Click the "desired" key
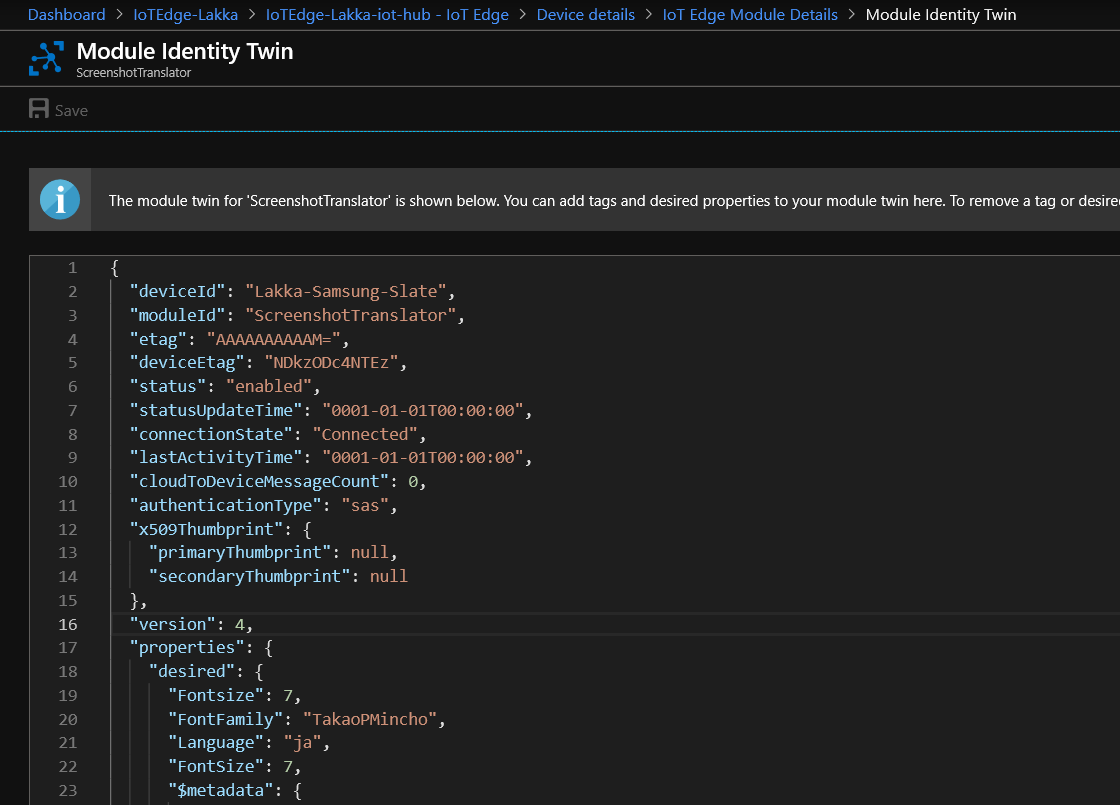The image size is (1120, 805). coord(192,671)
